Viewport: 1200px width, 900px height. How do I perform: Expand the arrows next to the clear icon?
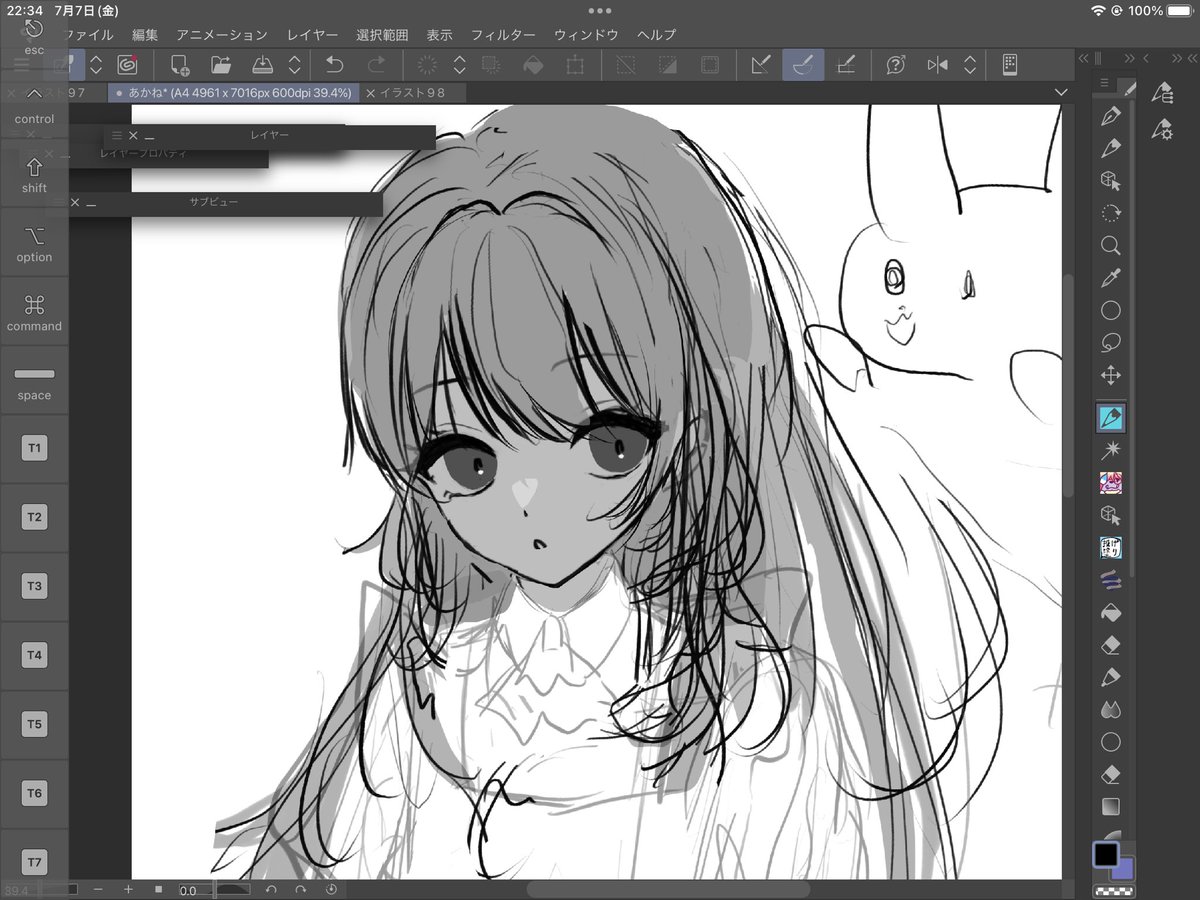coord(460,65)
